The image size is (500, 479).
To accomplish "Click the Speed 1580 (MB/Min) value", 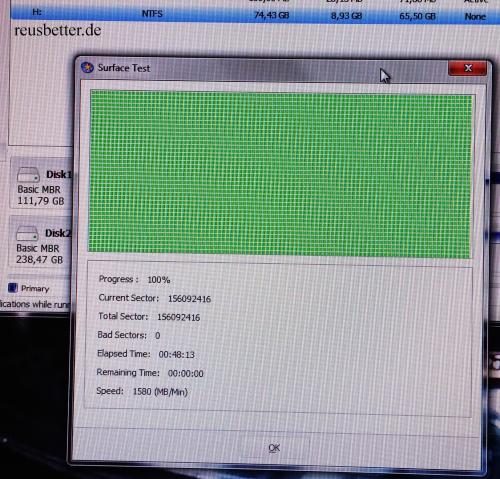I will pos(160,392).
